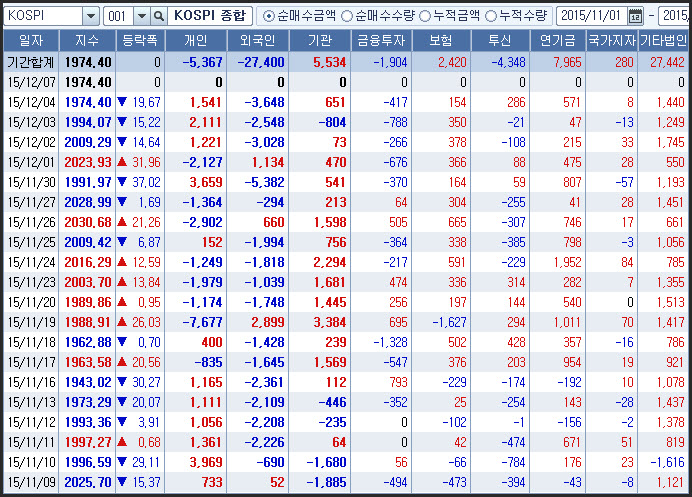Click the 보험 column header

pyautogui.click(x=441, y=41)
